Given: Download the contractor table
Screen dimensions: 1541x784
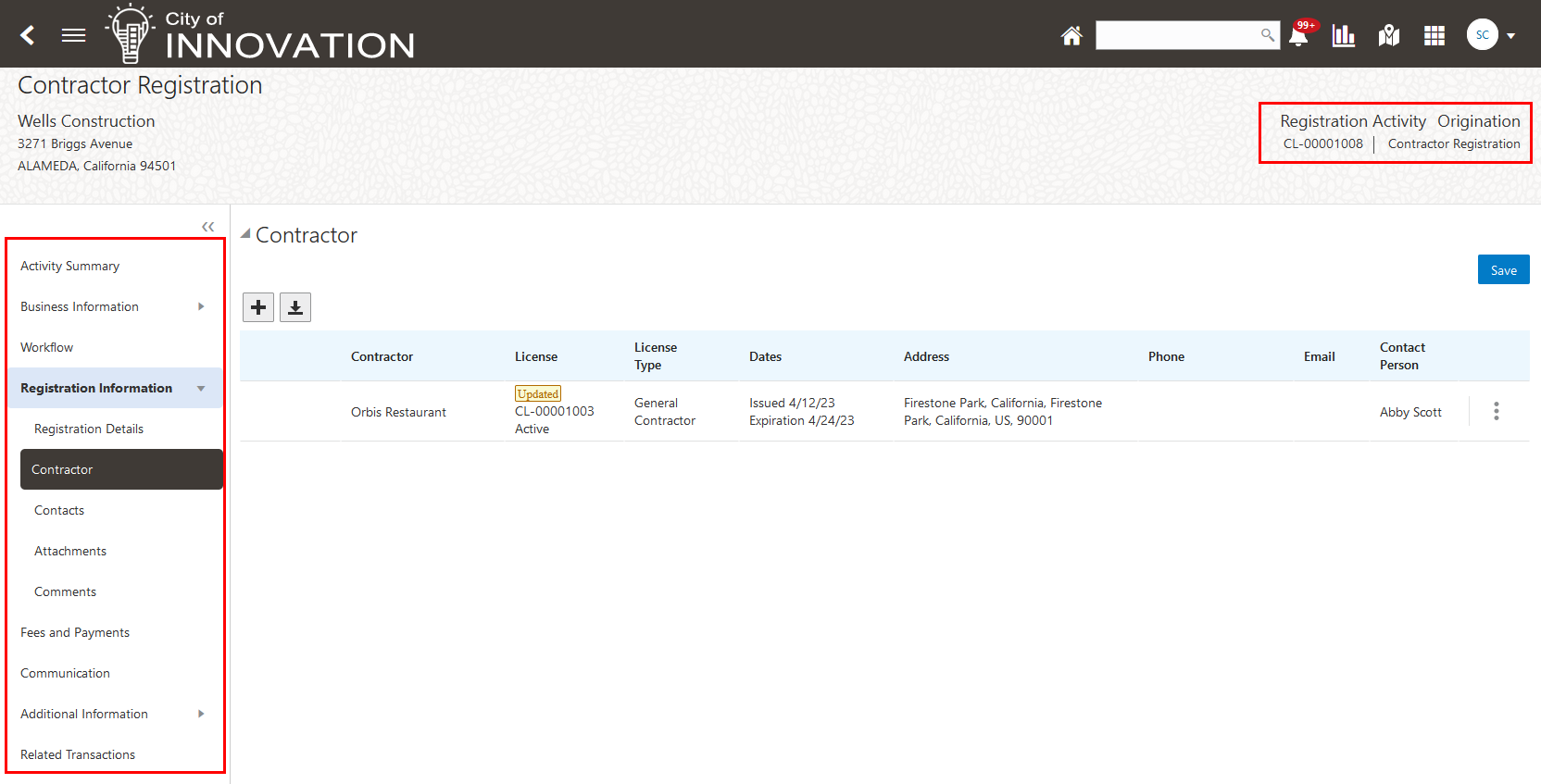Looking at the screenshot, I should point(295,307).
